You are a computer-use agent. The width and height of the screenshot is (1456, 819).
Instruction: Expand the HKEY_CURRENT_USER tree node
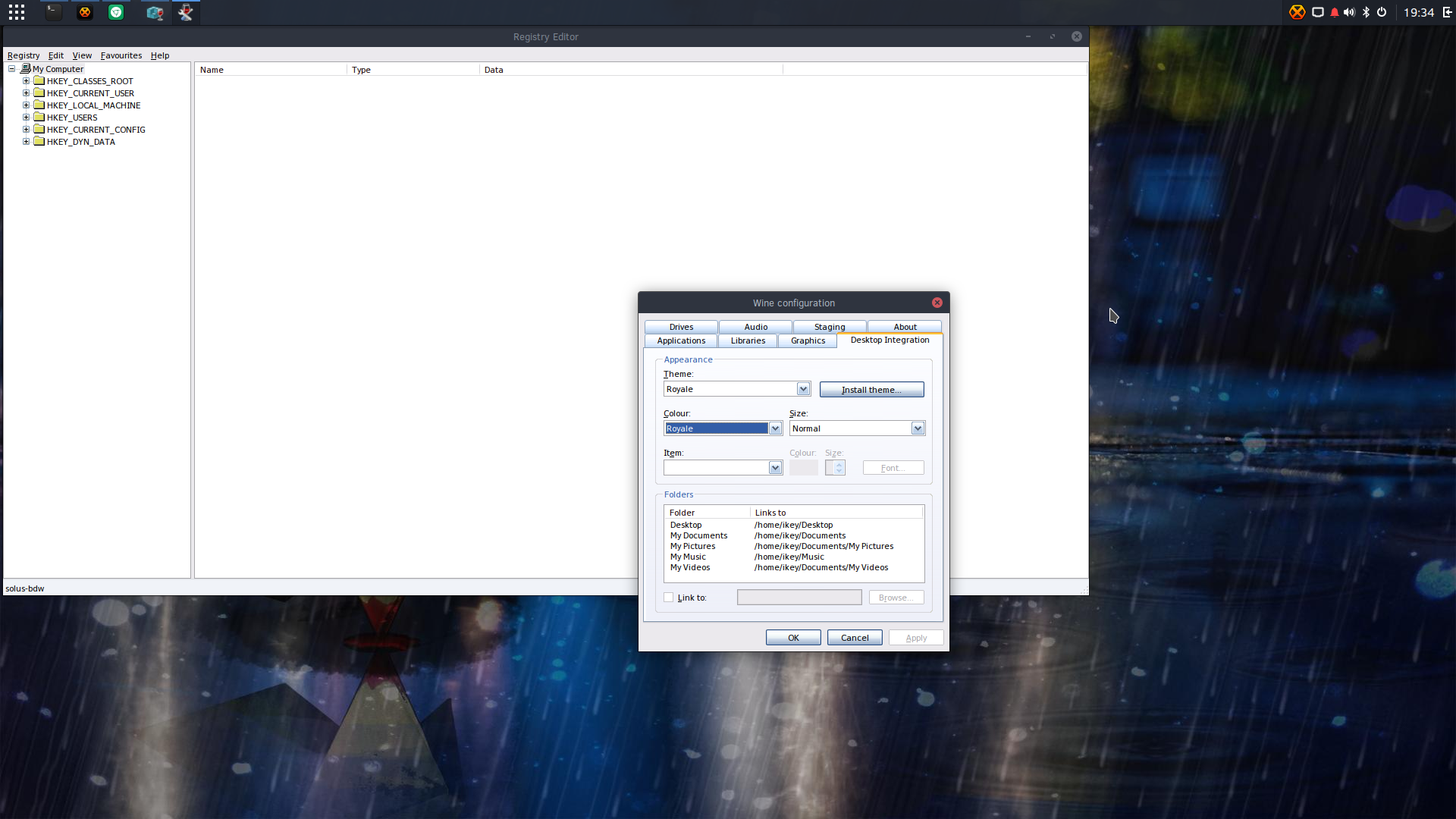(x=26, y=93)
